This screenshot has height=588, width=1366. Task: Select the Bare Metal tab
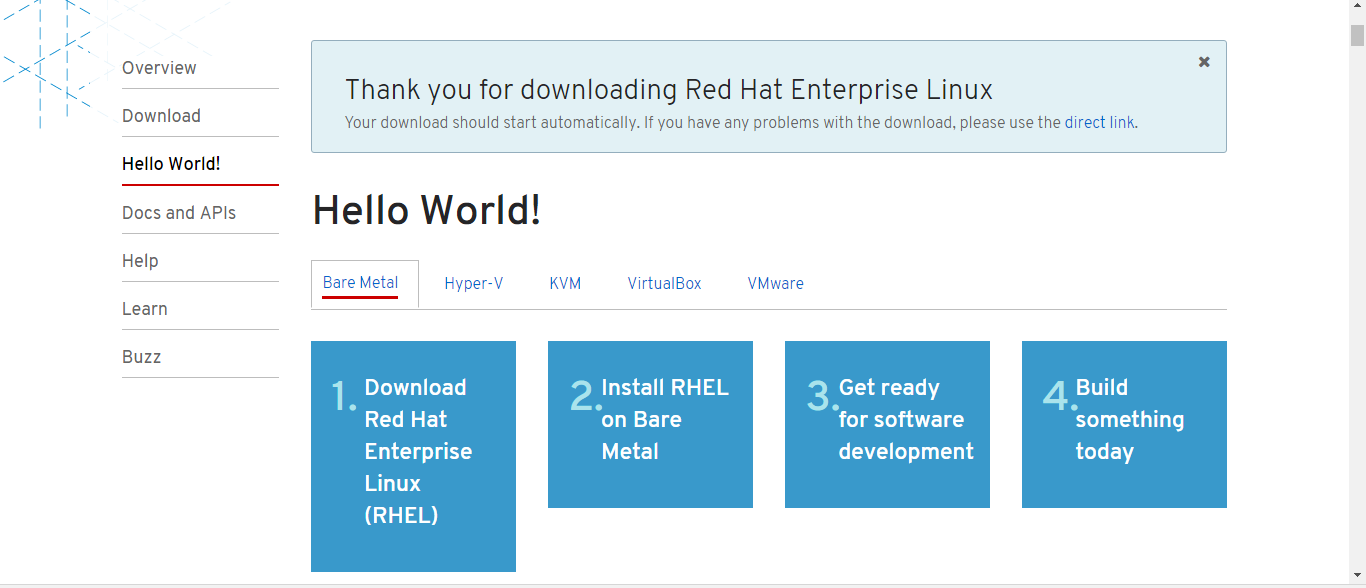(x=361, y=283)
